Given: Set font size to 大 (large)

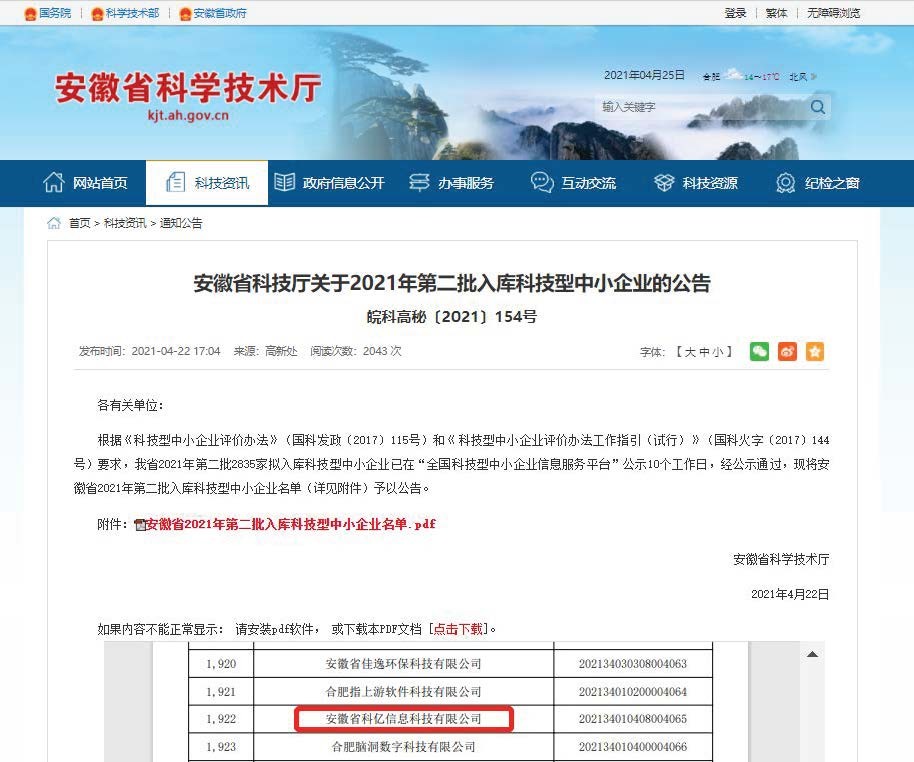Looking at the screenshot, I should pyautogui.click(x=690, y=352).
